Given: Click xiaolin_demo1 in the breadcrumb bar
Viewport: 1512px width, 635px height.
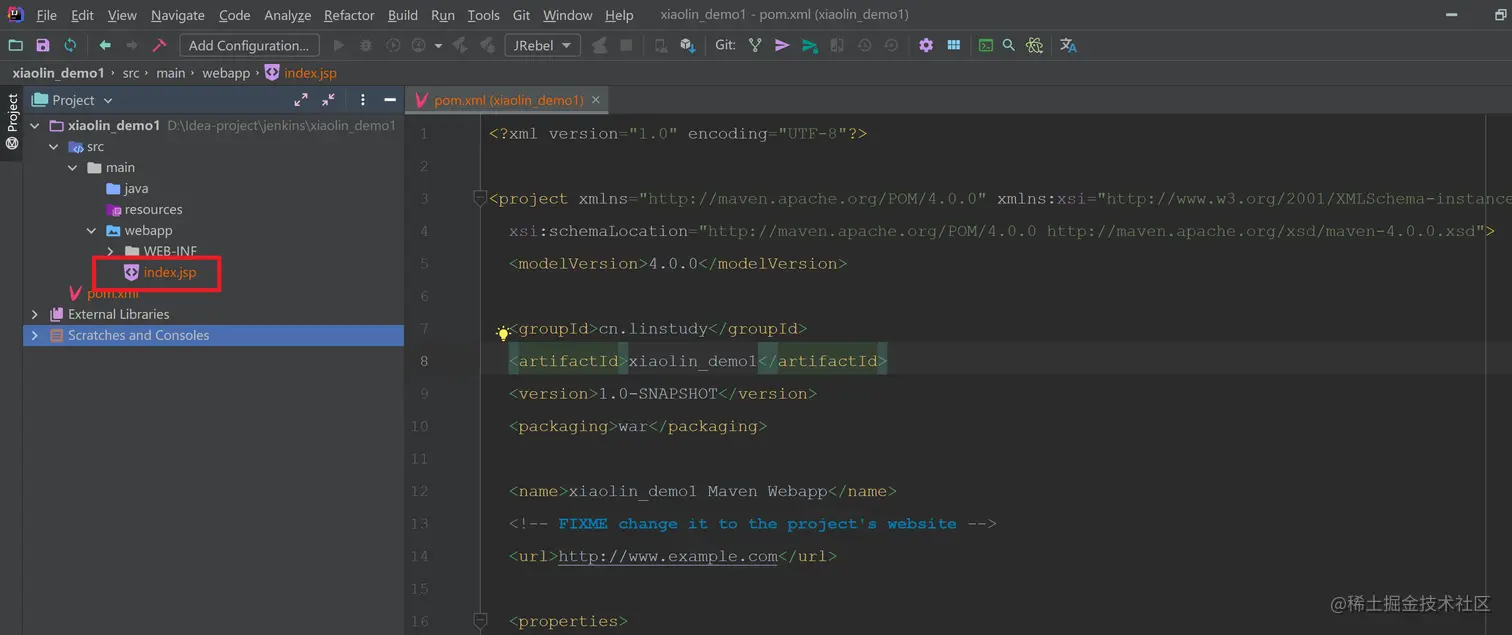Looking at the screenshot, I should click(58, 73).
